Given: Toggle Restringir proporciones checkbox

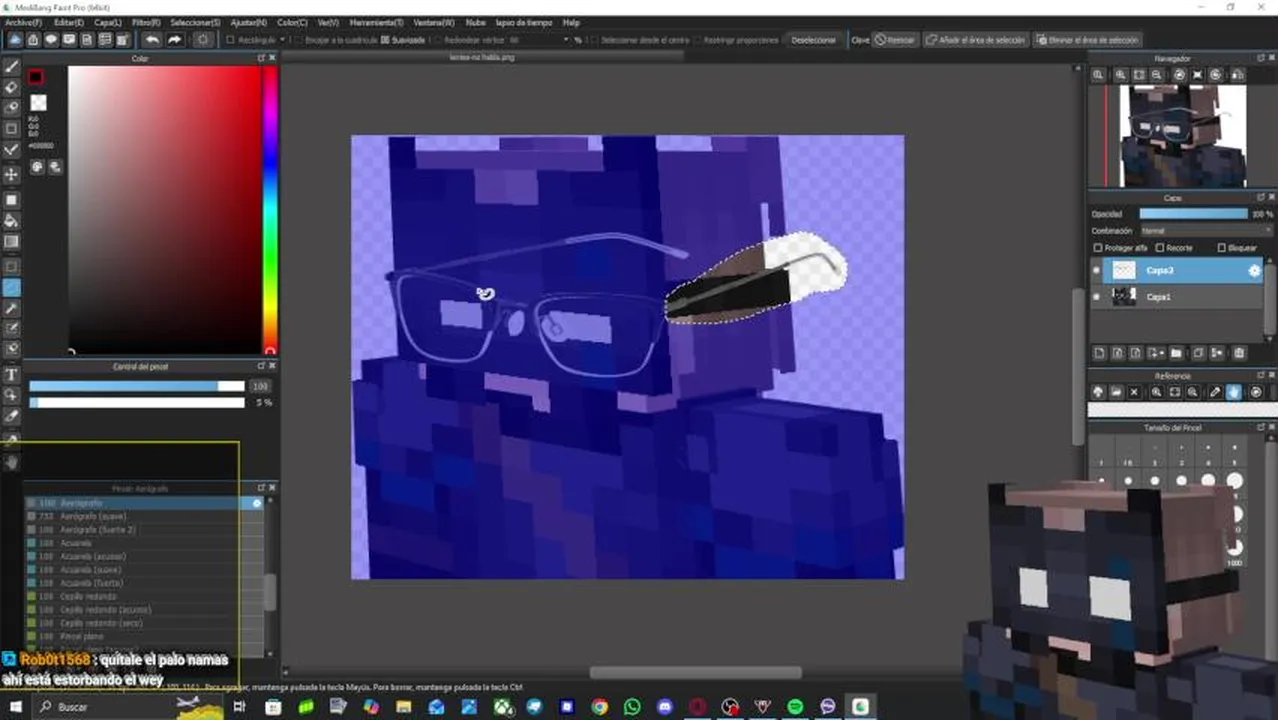Looking at the screenshot, I should pyautogui.click(x=697, y=40).
